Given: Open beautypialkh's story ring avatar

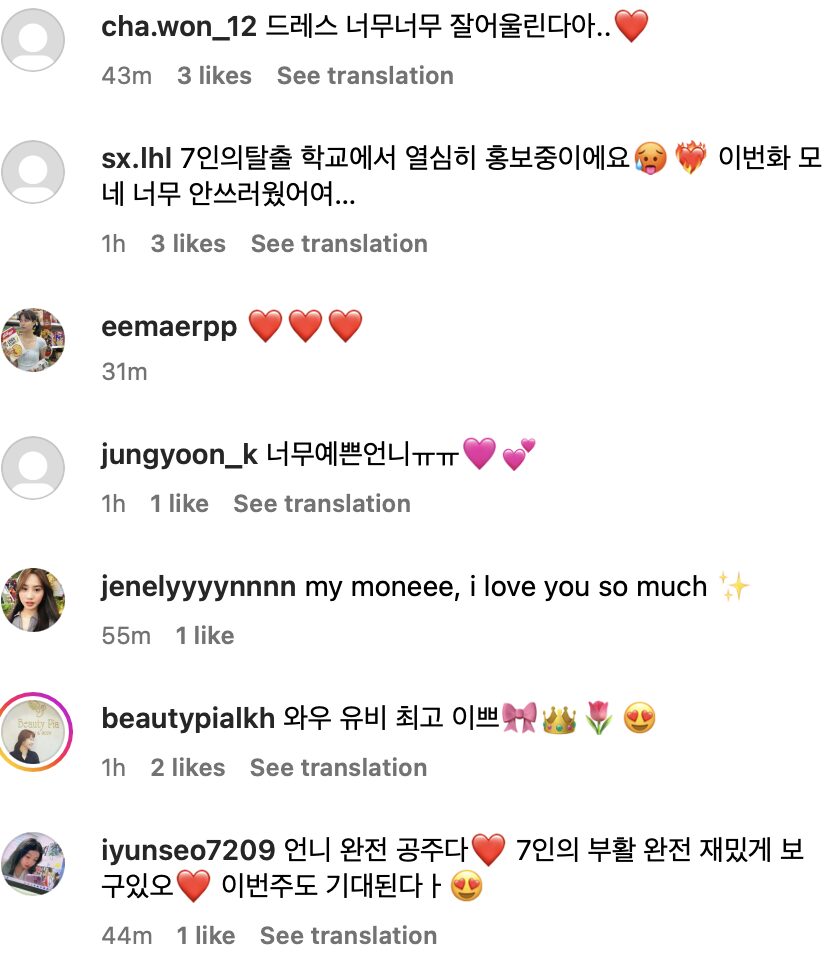Looking at the screenshot, I should coord(33,732).
